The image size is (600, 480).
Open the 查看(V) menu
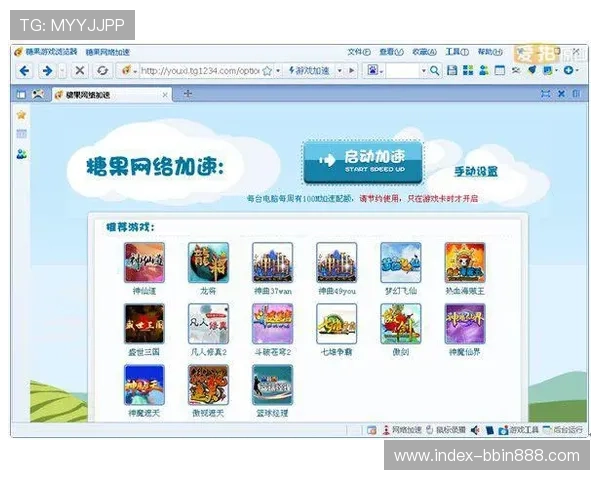pos(391,52)
